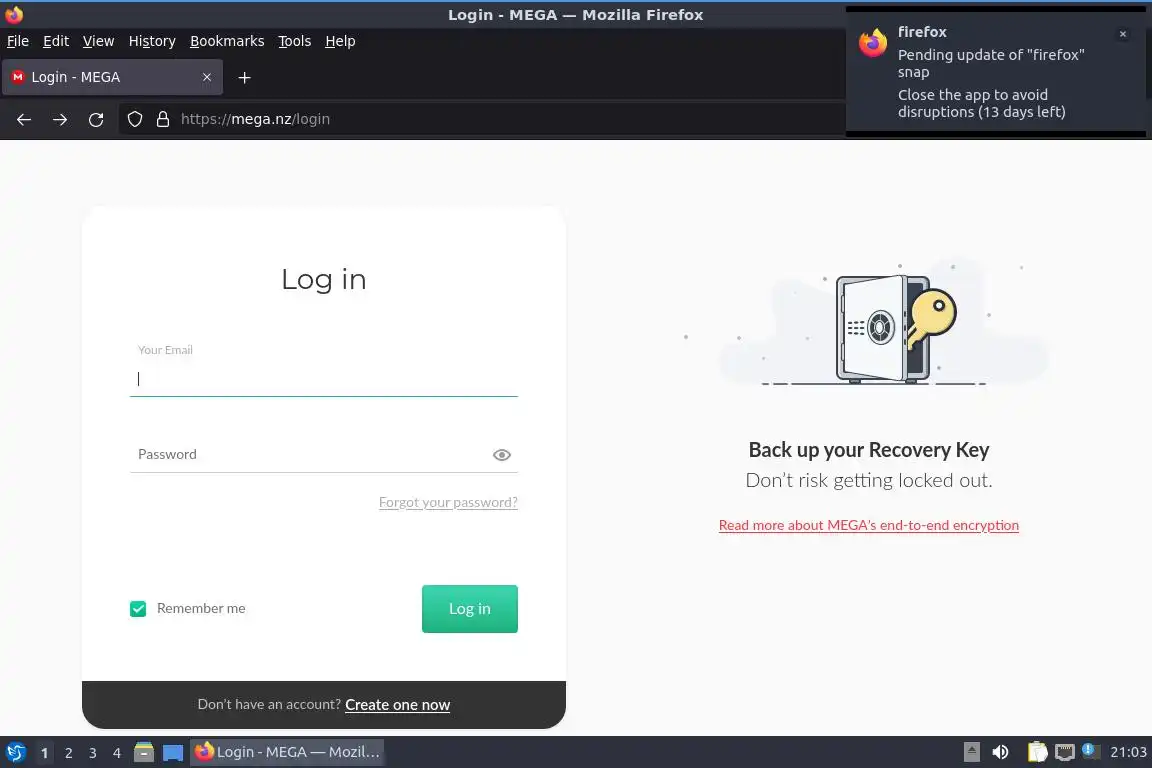
Task: Open a new tab with plus button
Action: (245, 77)
